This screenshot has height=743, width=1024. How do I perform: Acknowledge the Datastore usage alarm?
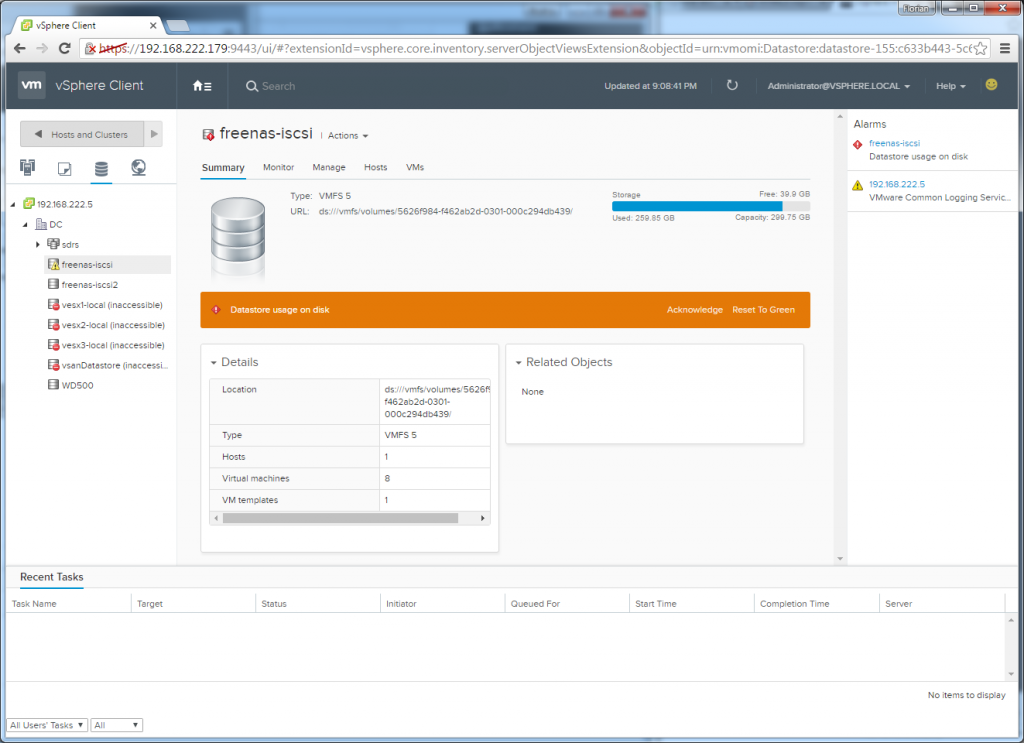[694, 310]
